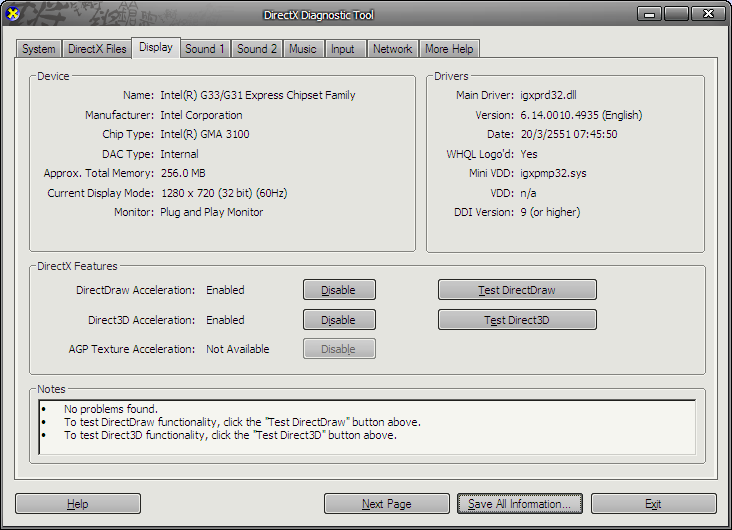
Task: Click the DirectX logo icon in title bar
Action: pyautogui.click(x=13, y=14)
